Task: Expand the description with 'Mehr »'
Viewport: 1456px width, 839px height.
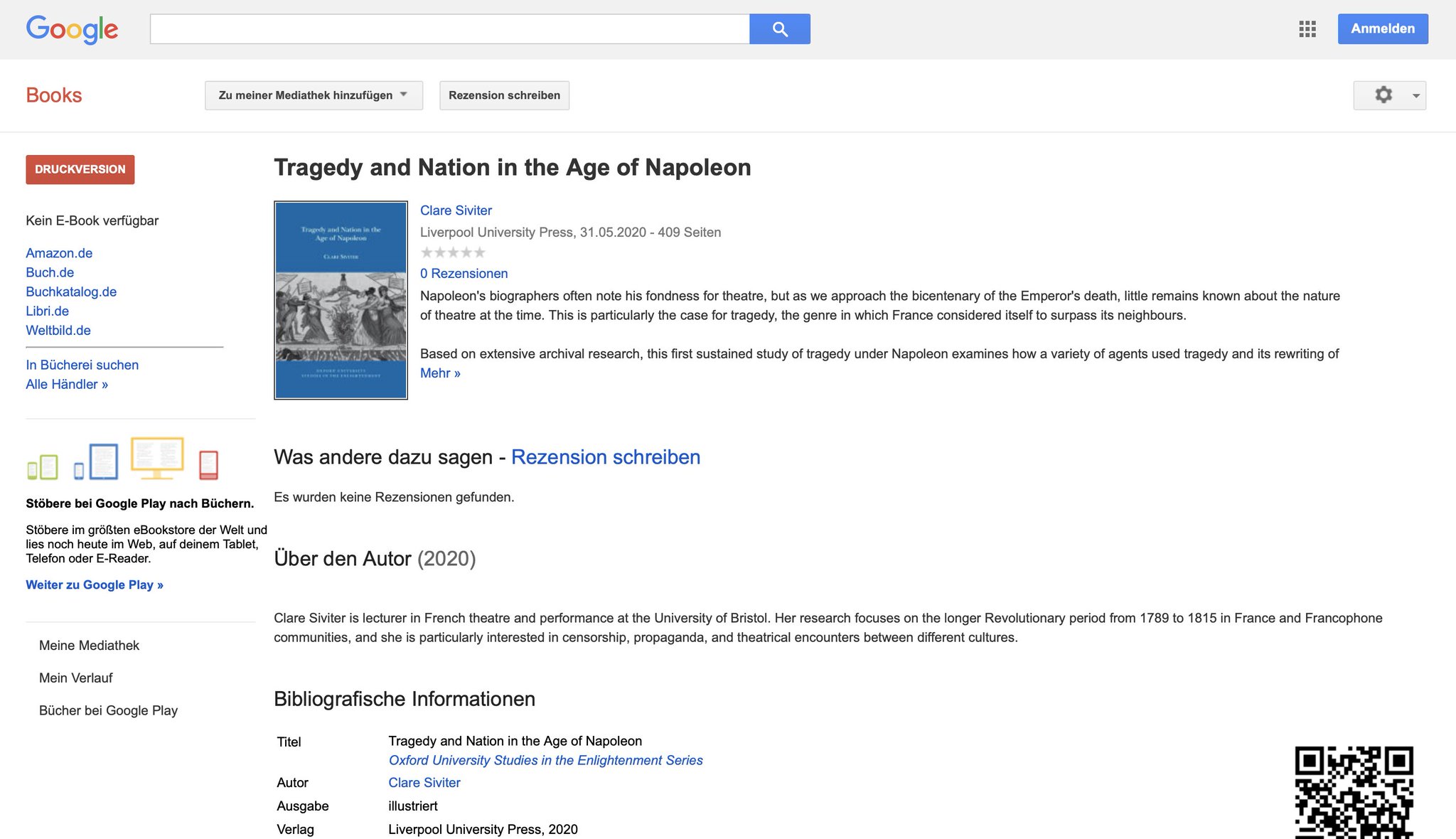Action: (x=440, y=373)
